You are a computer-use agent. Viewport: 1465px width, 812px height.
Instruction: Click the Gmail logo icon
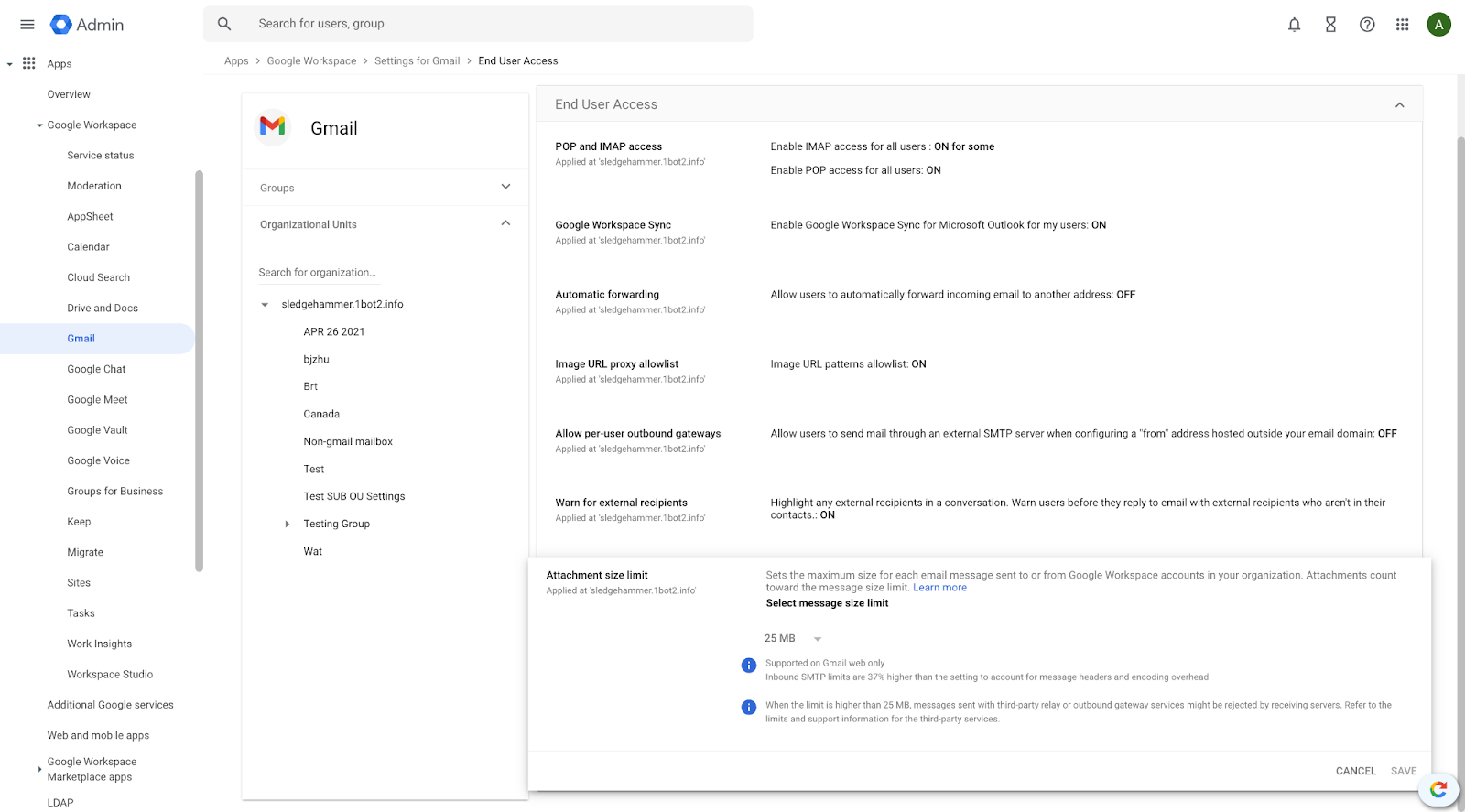272,127
